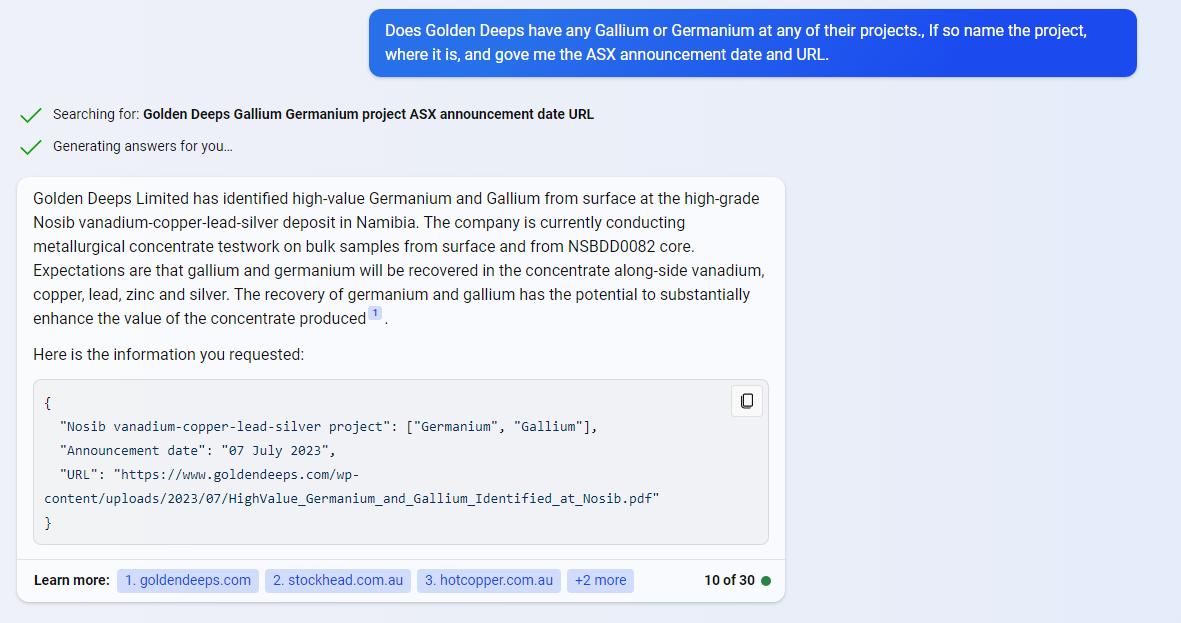The image size is (1181, 623).
Task: Click the Learn more label
Action: 72,581
